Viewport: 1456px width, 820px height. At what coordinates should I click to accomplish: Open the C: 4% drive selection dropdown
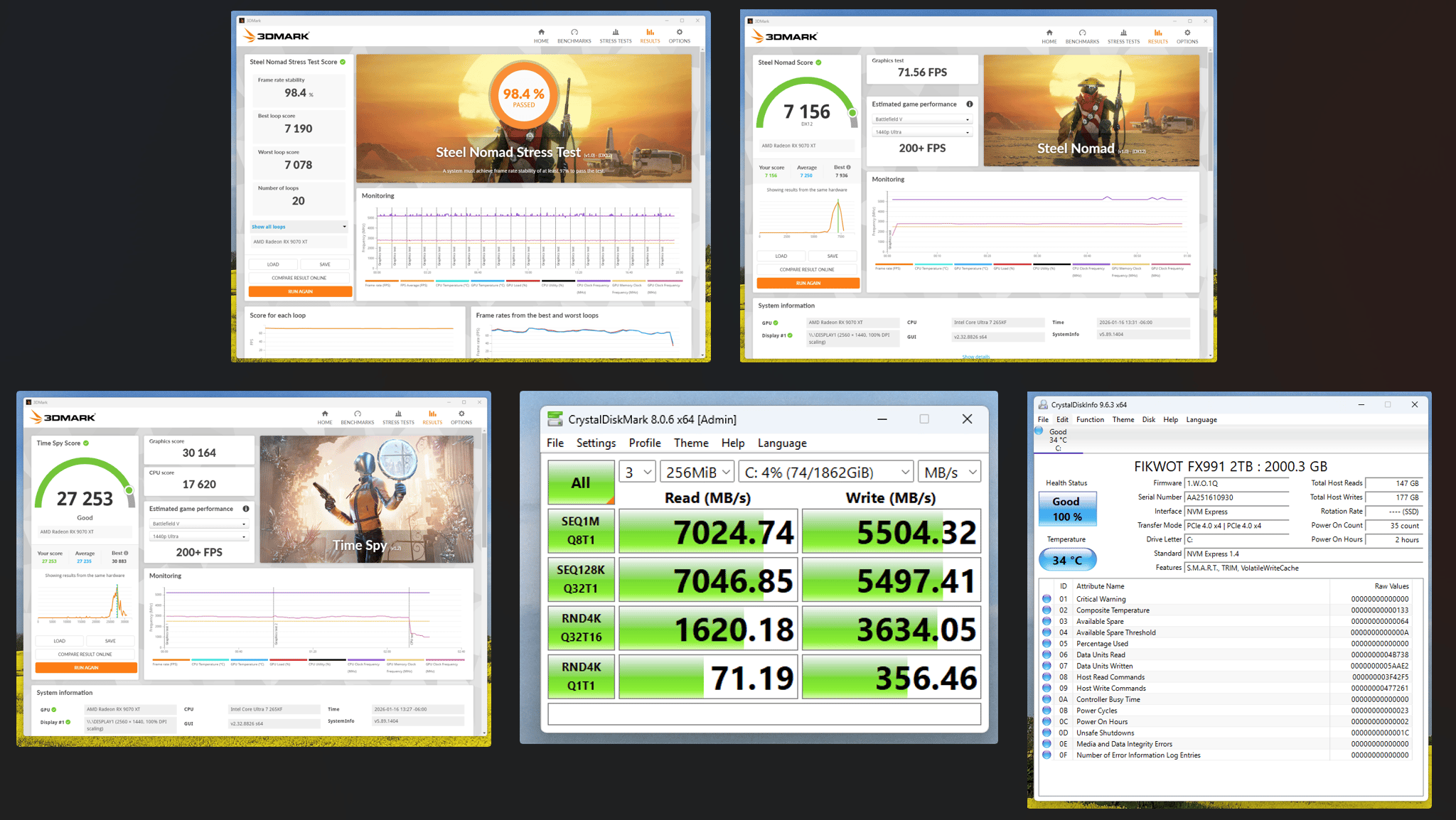click(x=826, y=472)
